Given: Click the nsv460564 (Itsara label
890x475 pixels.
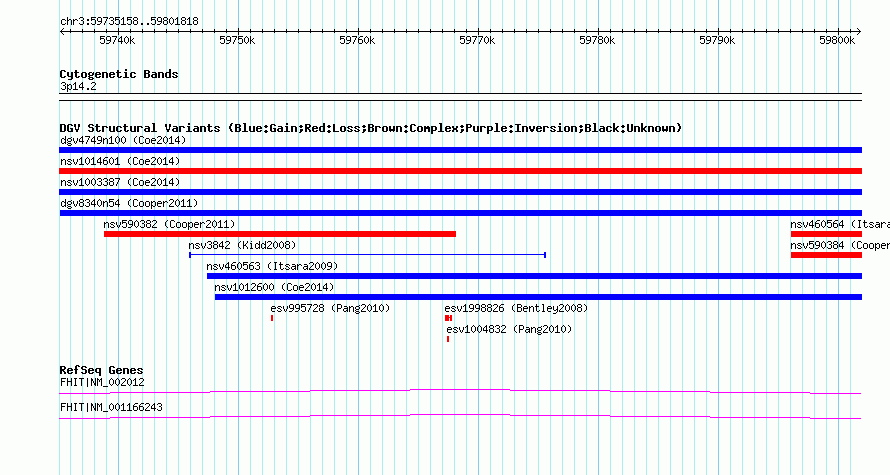Looking at the screenshot, I should click(x=840, y=224).
